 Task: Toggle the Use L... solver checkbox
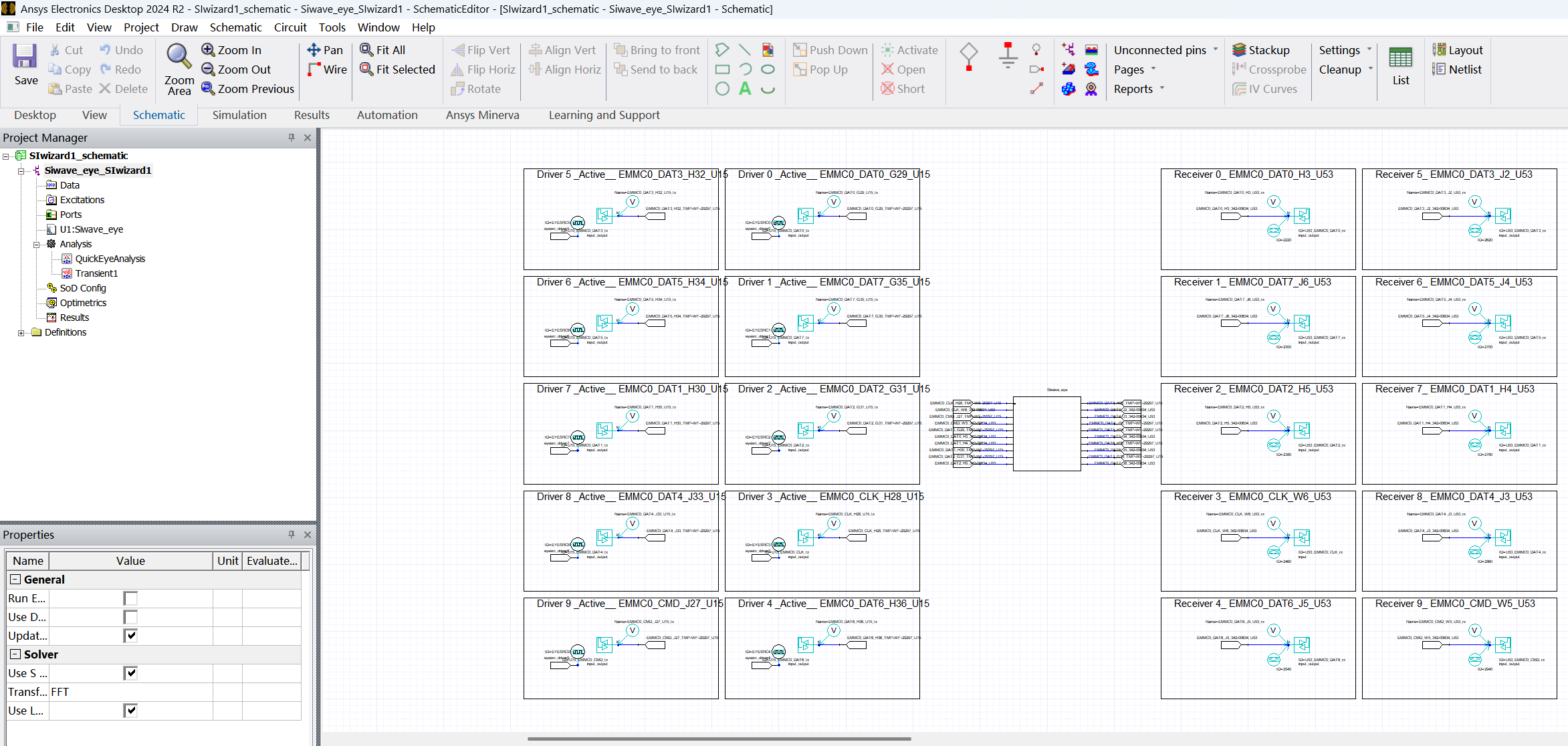click(x=130, y=711)
